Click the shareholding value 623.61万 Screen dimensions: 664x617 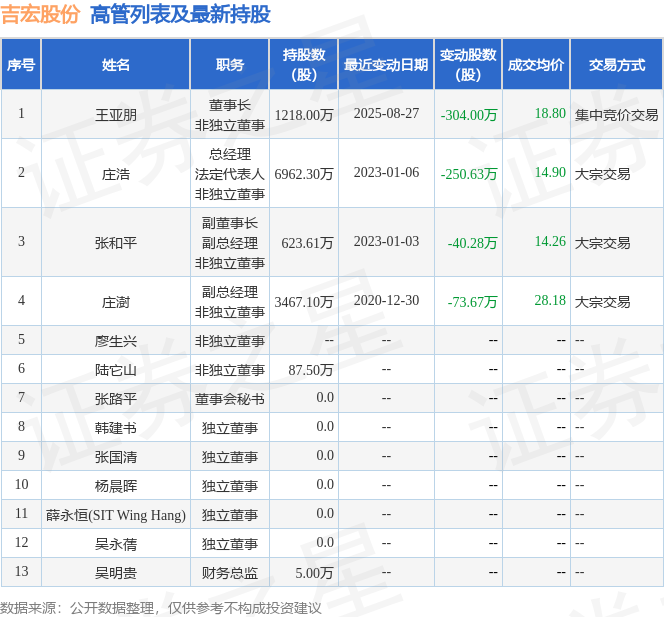(x=307, y=243)
